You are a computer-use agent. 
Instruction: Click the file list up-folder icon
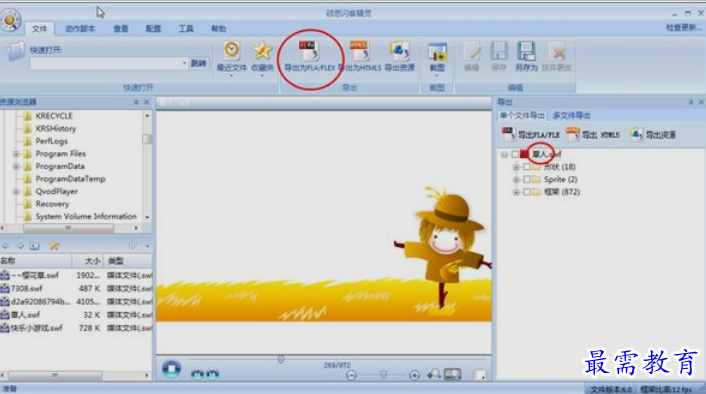point(34,246)
